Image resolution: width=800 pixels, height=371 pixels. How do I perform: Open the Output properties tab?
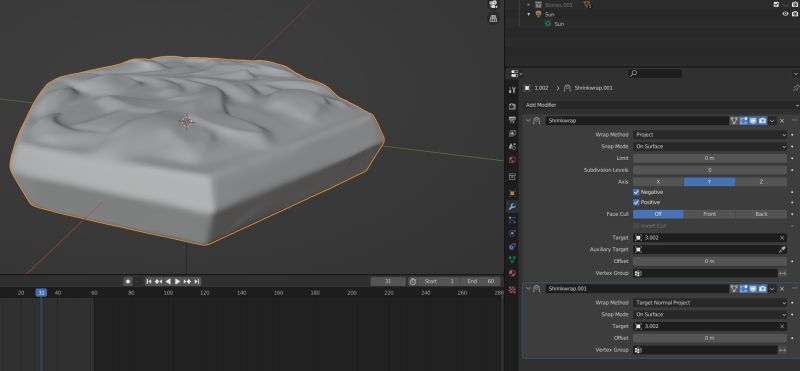point(512,120)
